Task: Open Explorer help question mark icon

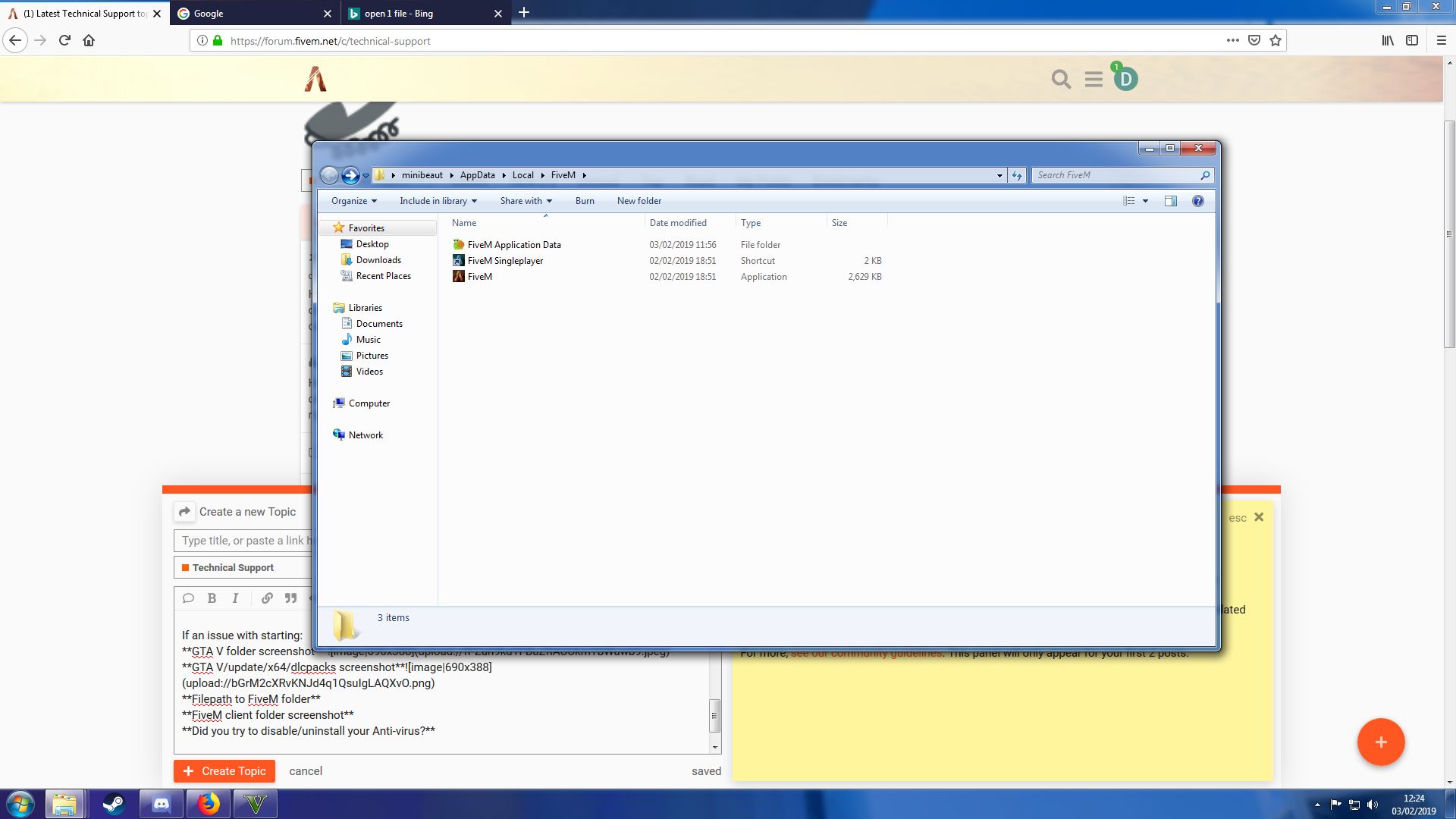Action: 1198,201
